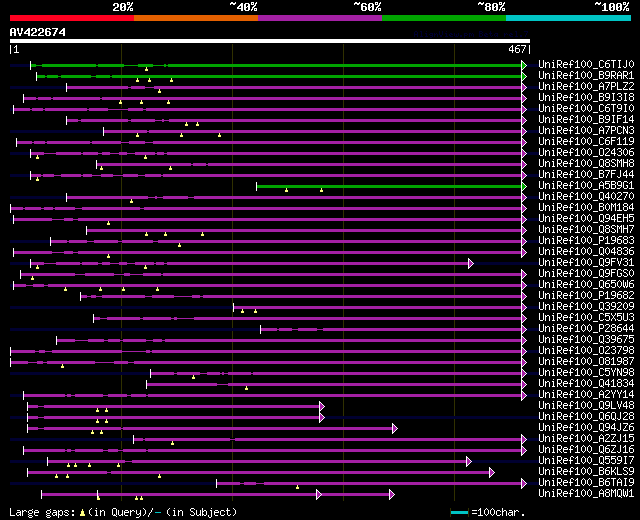Select the UniRef100_A2ZJ15 label
Image resolution: width=640 pixels, height=520 pixels.
(x=586, y=439)
